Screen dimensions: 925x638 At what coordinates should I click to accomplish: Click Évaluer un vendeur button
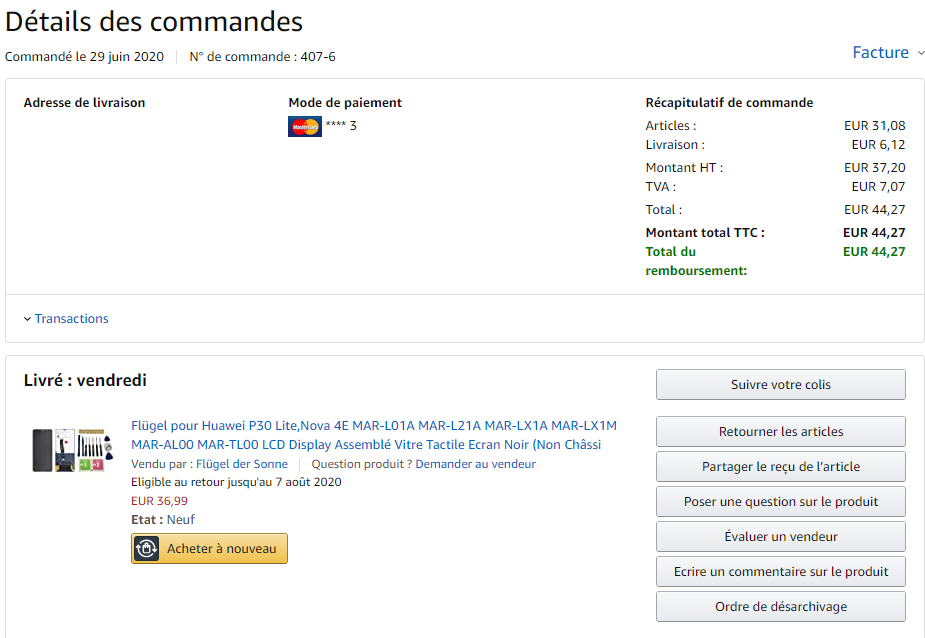(780, 537)
